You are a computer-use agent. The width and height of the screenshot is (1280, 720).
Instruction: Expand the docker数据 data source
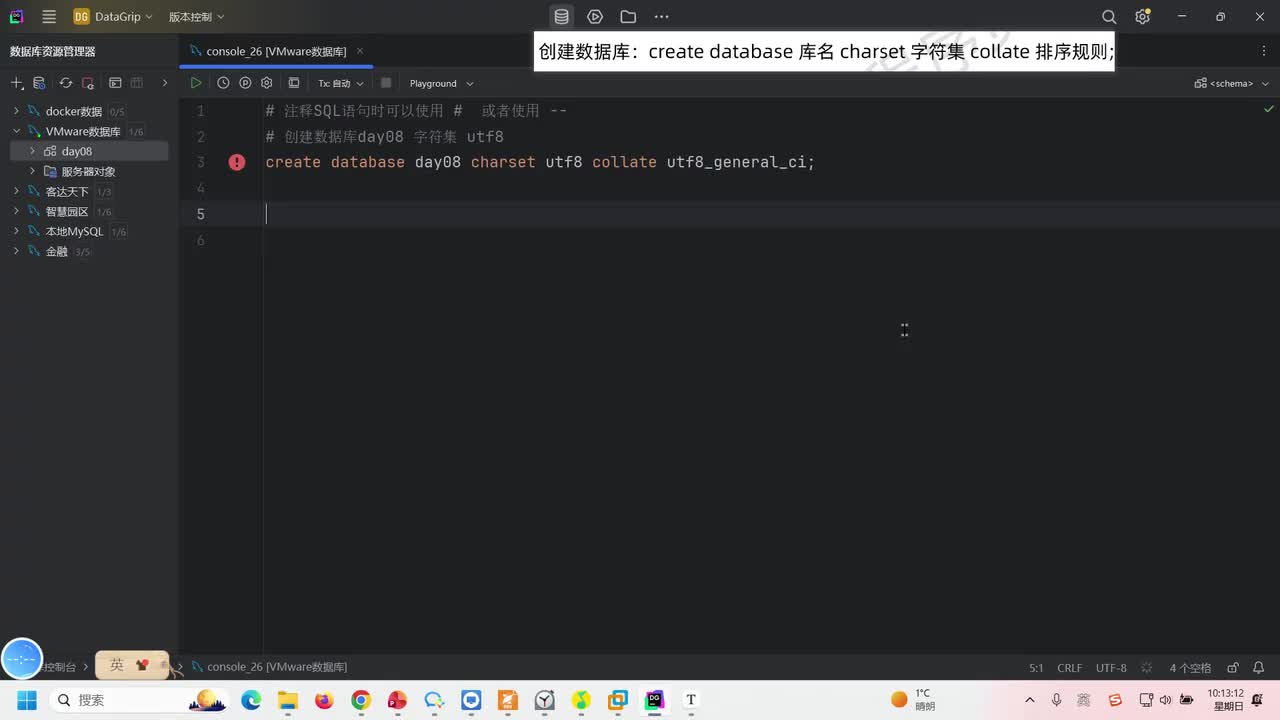pos(16,111)
